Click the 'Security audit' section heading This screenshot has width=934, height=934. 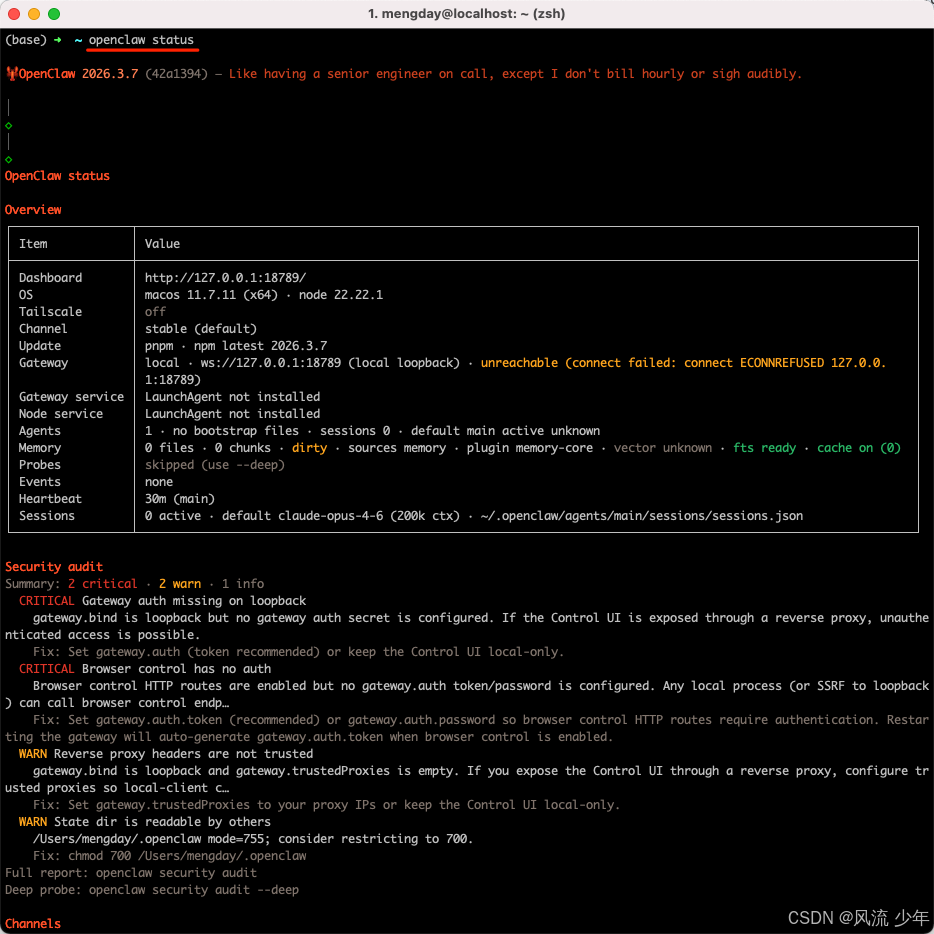(54, 567)
